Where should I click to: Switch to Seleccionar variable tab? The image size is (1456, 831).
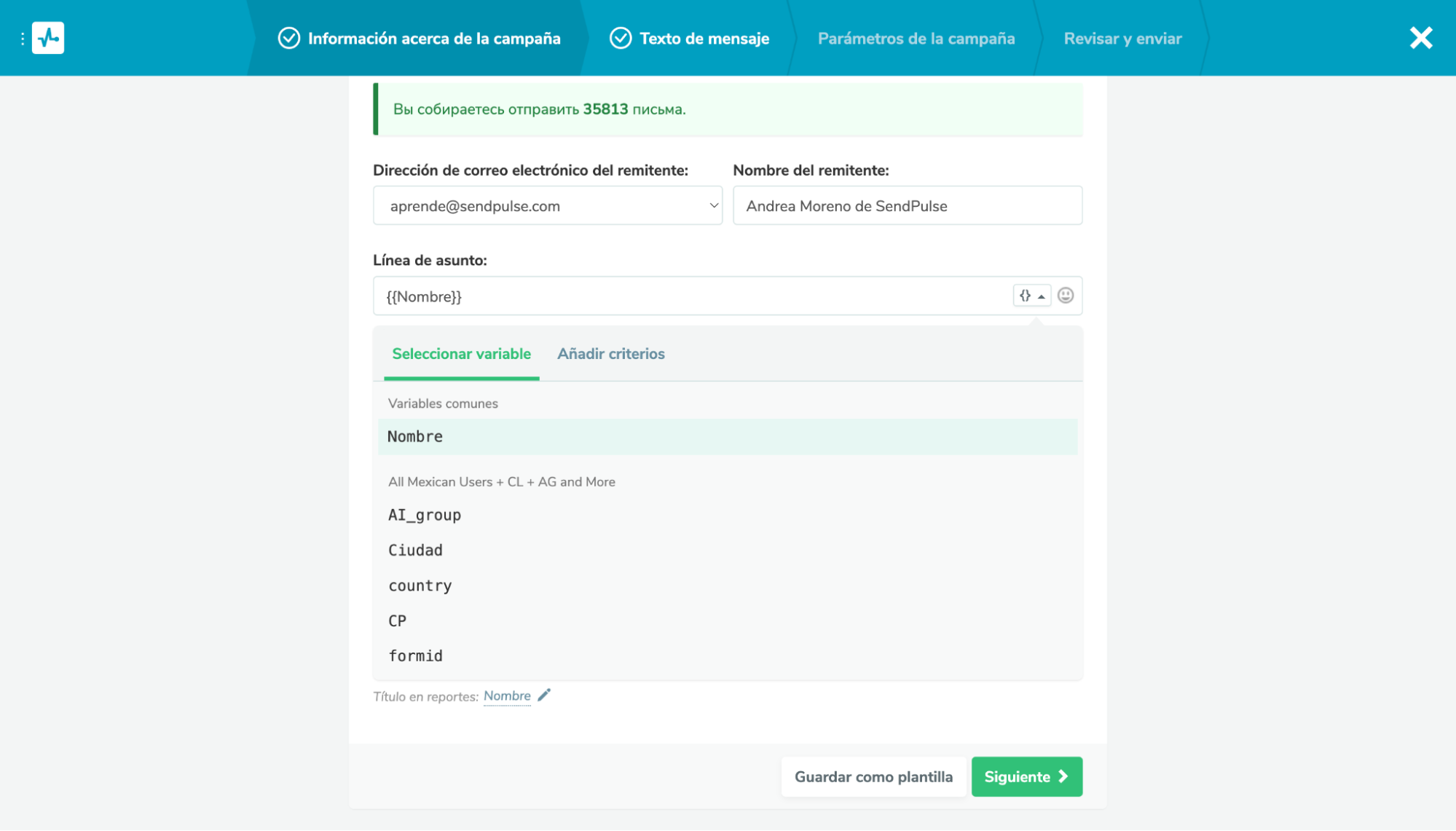click(462, 354)
